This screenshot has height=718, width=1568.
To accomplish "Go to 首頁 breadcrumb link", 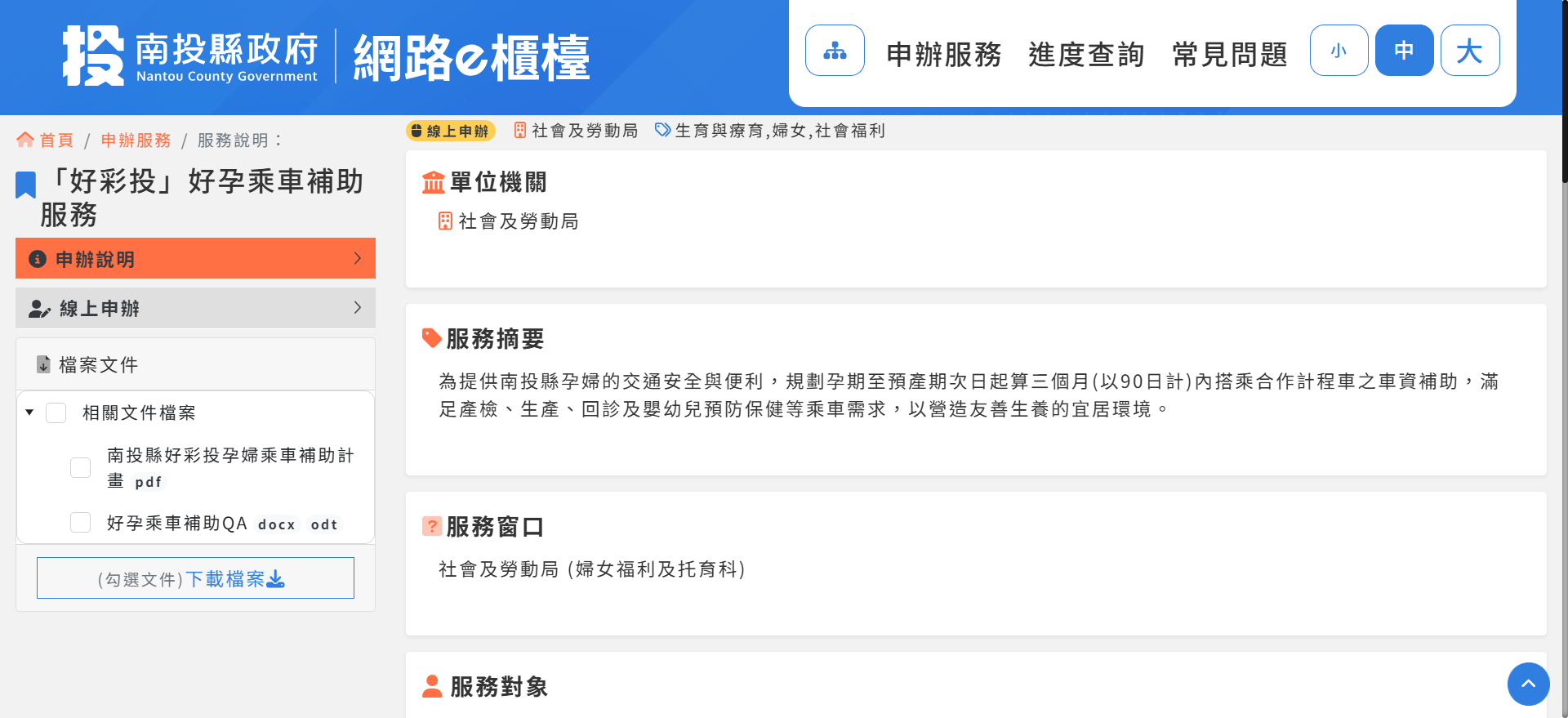I will [56, 140].
